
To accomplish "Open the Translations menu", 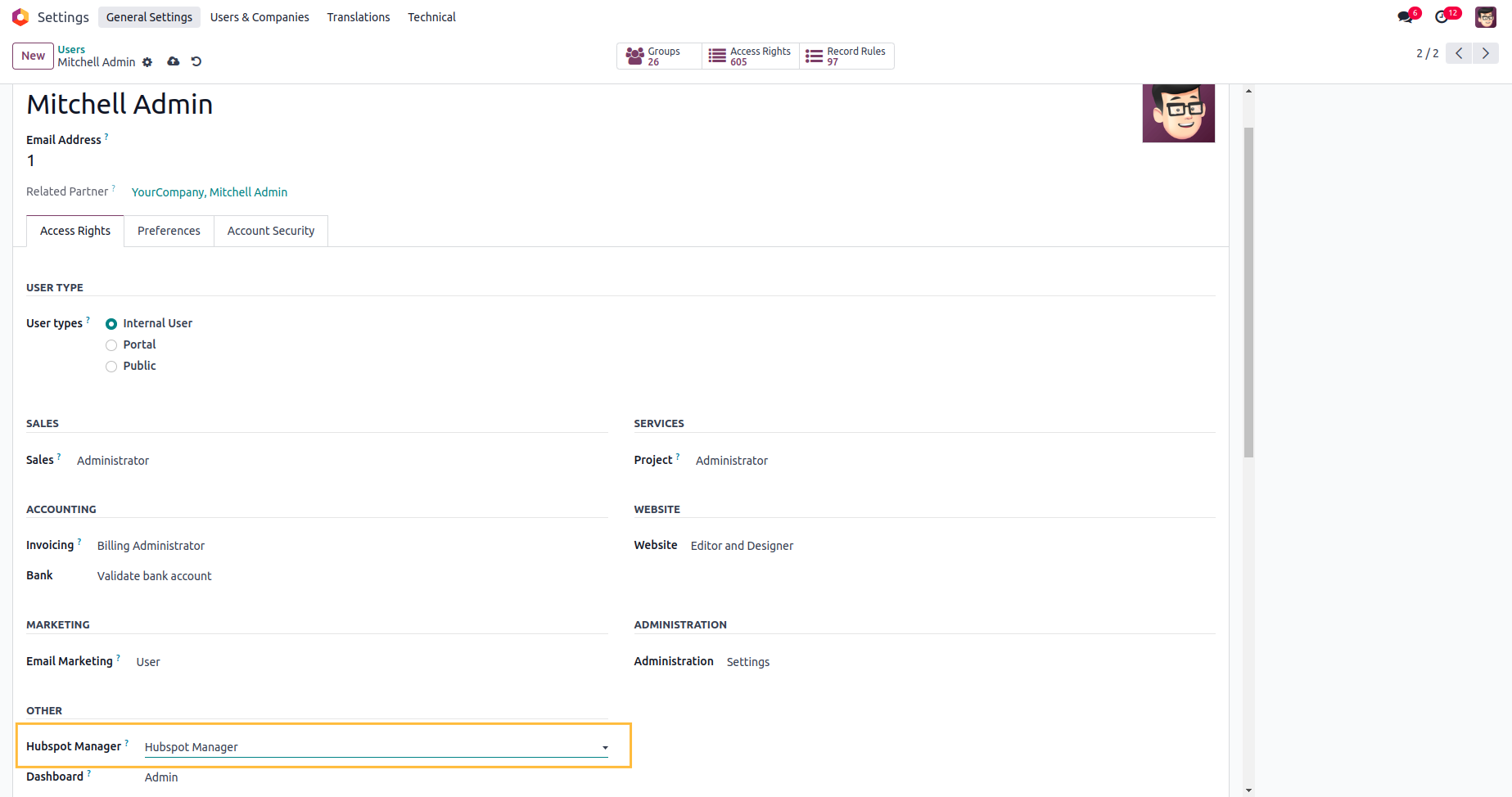I will [359, 17].
